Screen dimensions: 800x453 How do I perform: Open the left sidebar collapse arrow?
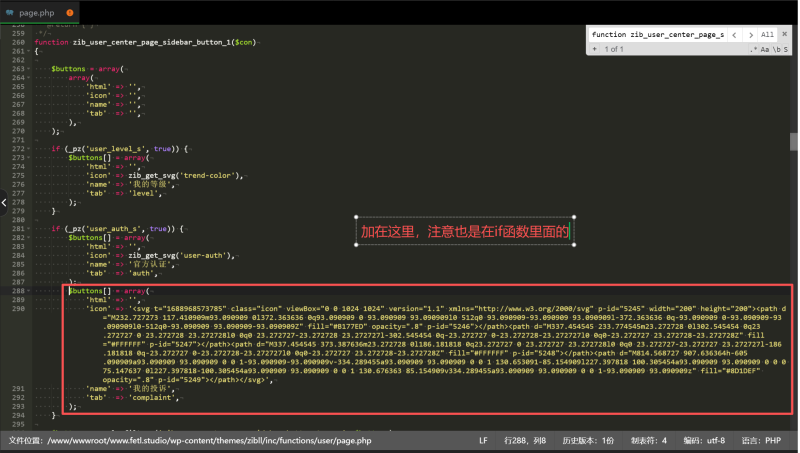(x=4, y=202)
